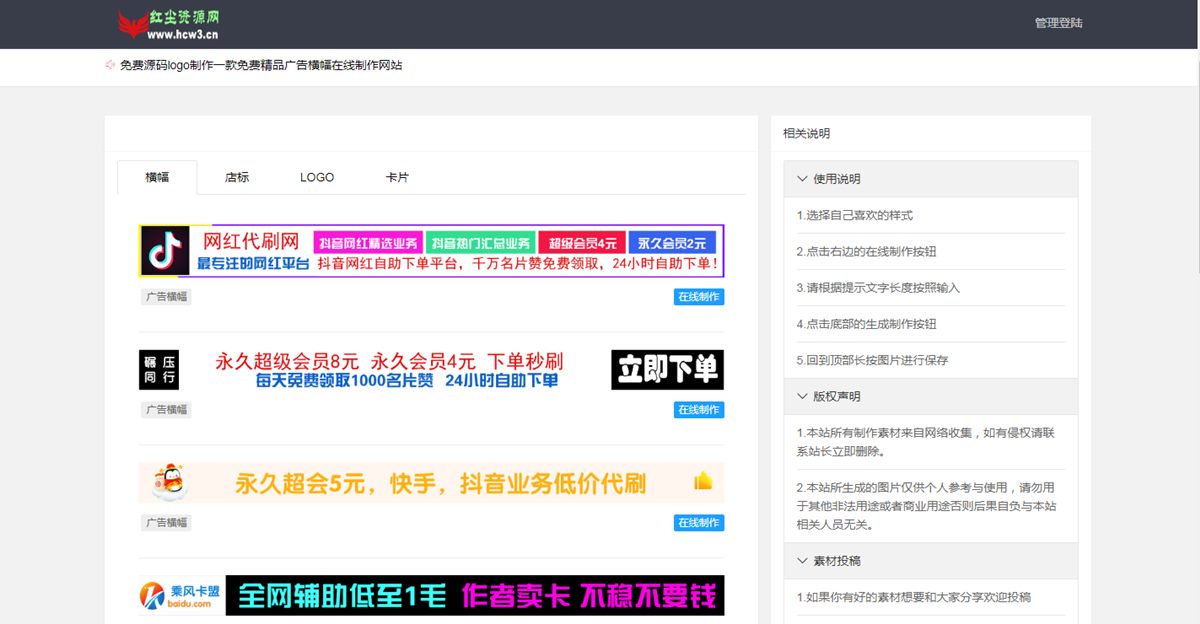Switch to the 卡片 tab
1200x624 pixels.
point(397,177)
